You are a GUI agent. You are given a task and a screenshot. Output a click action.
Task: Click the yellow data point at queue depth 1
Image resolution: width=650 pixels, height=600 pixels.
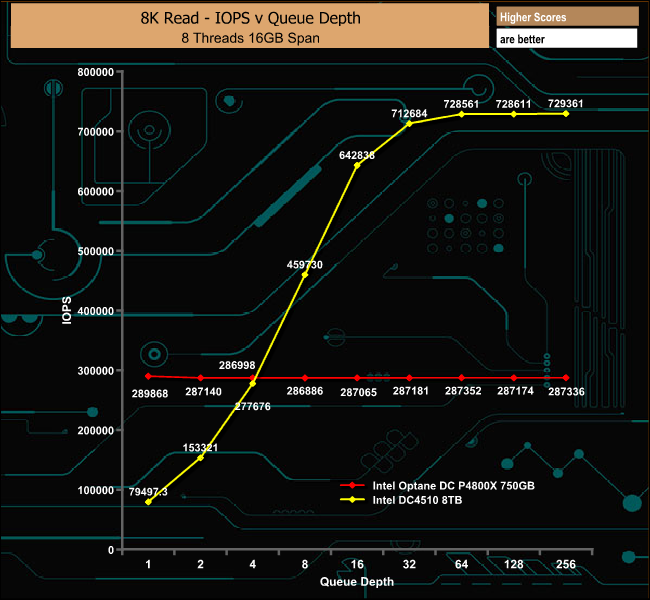(x=148, y=502)
